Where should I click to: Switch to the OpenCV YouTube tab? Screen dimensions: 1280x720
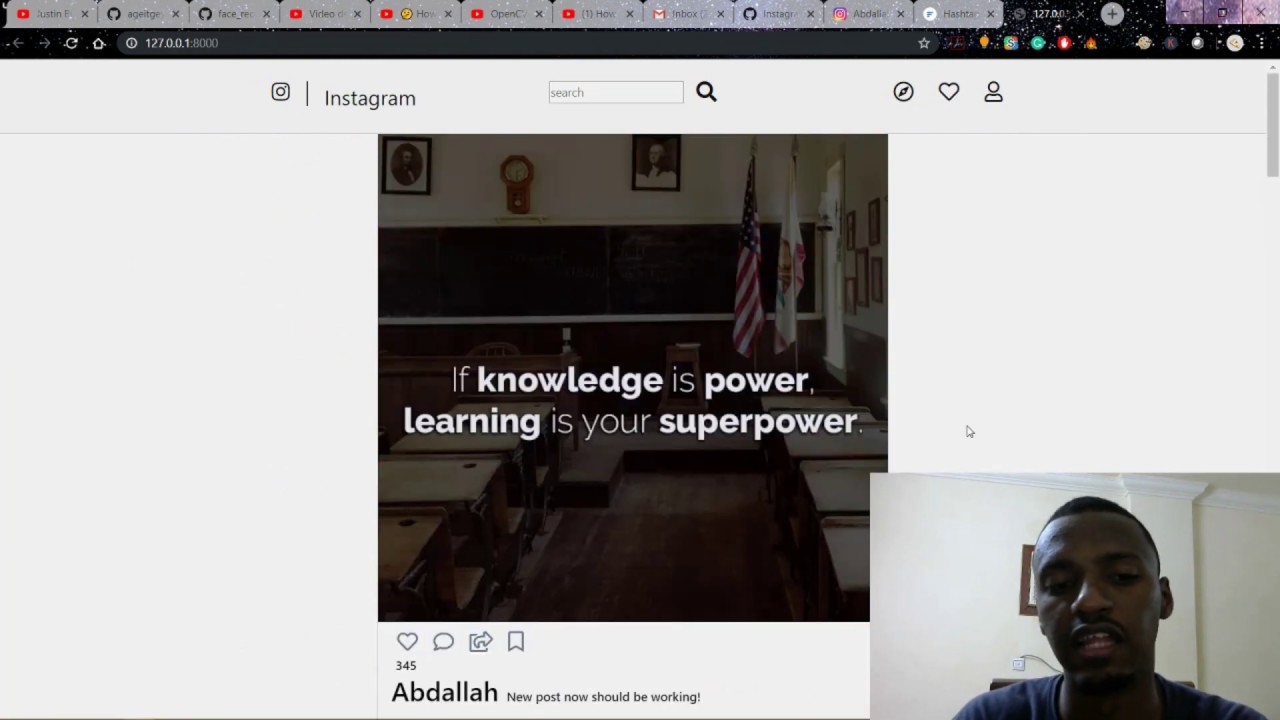click(x=505, y=14)
